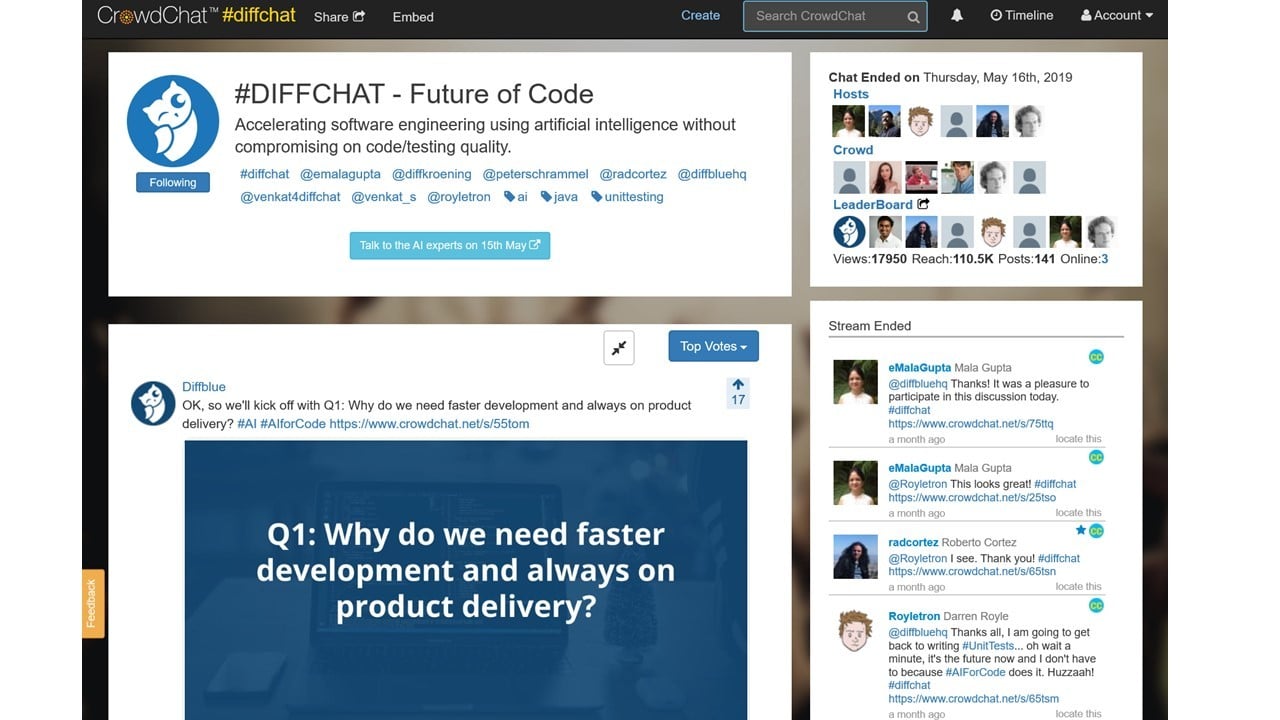Open the Top Votes sort dropdown
The width and height of the screenshot is (1280, 720).
click(714, 346)
